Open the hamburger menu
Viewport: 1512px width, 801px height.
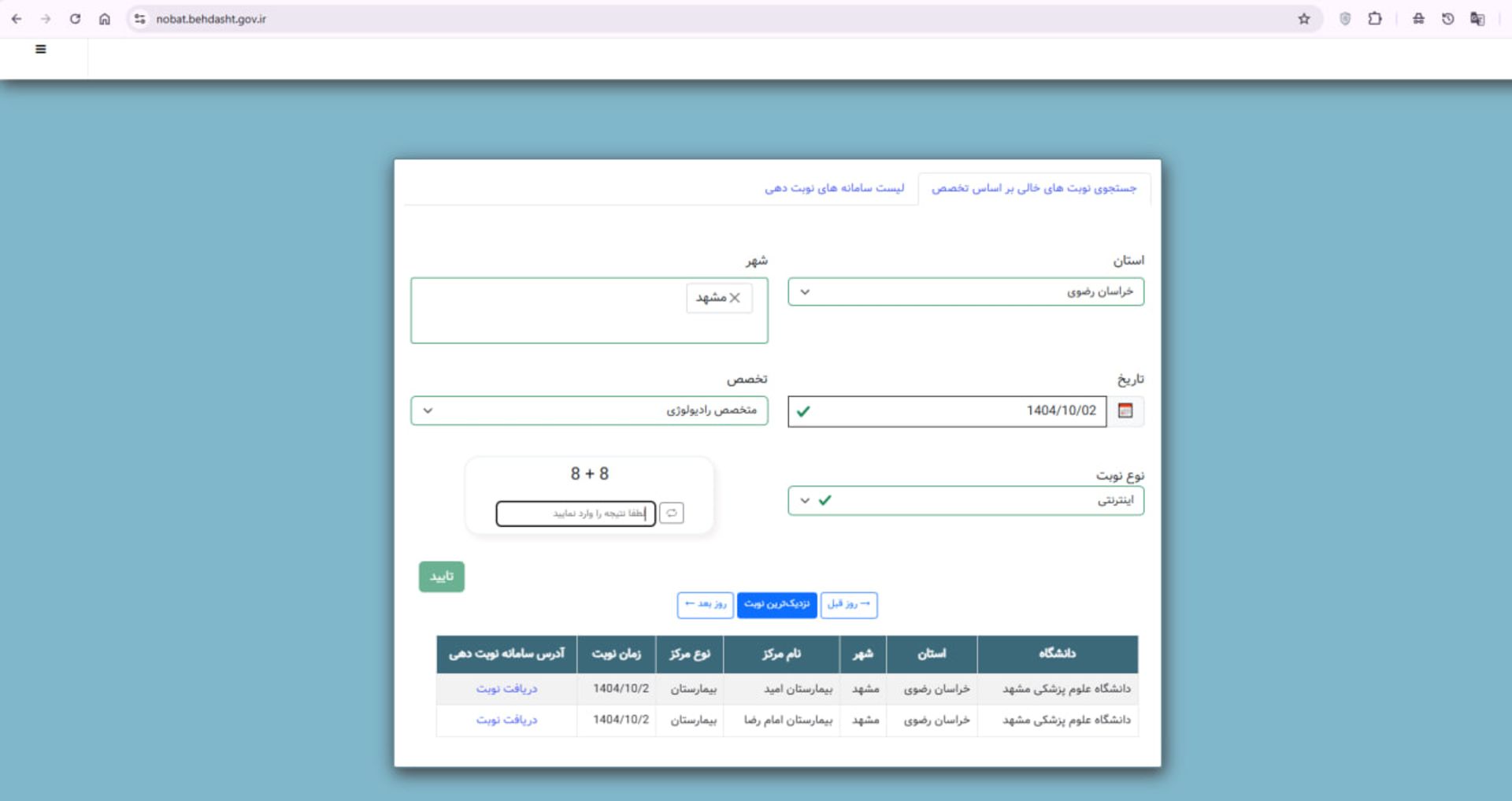coord(40,49)
